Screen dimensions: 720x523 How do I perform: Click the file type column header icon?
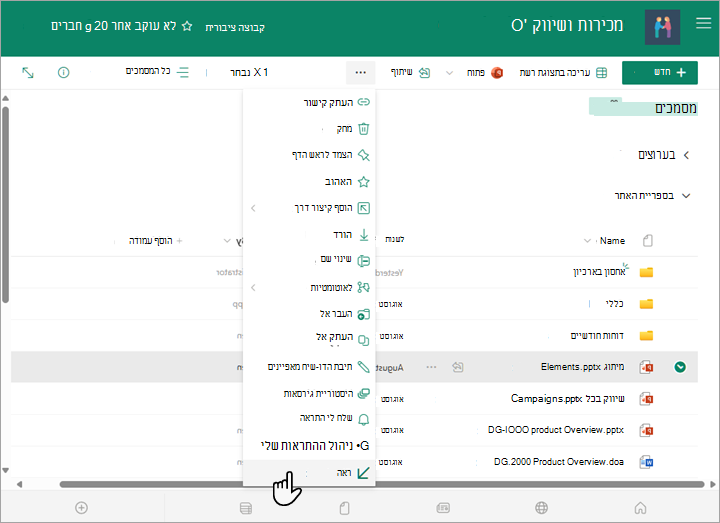[x=647, y=241]
